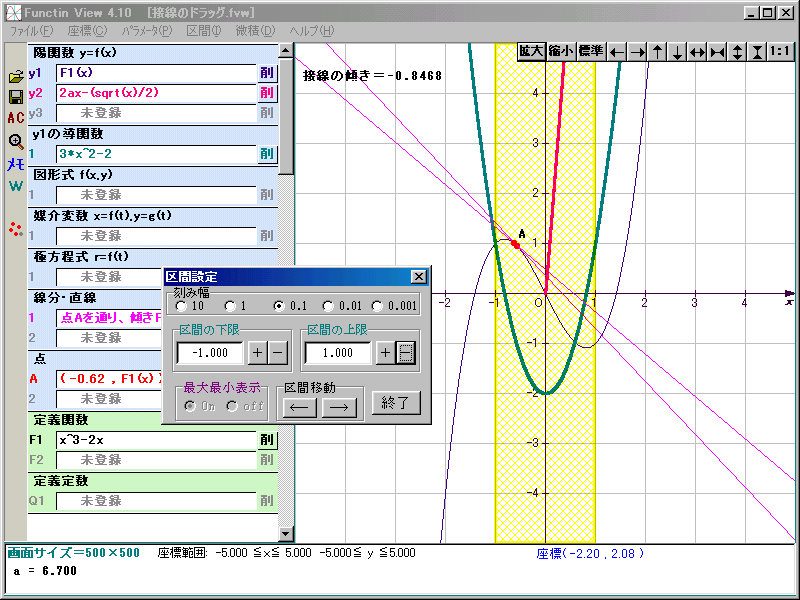Open the 座標(C) menu

(87, 31)
